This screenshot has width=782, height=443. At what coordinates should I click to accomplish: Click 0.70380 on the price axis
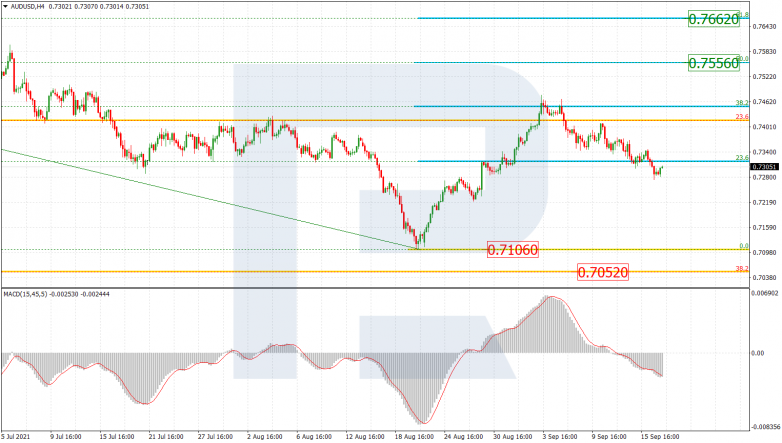pyautogui.click(x=765, y=277)
